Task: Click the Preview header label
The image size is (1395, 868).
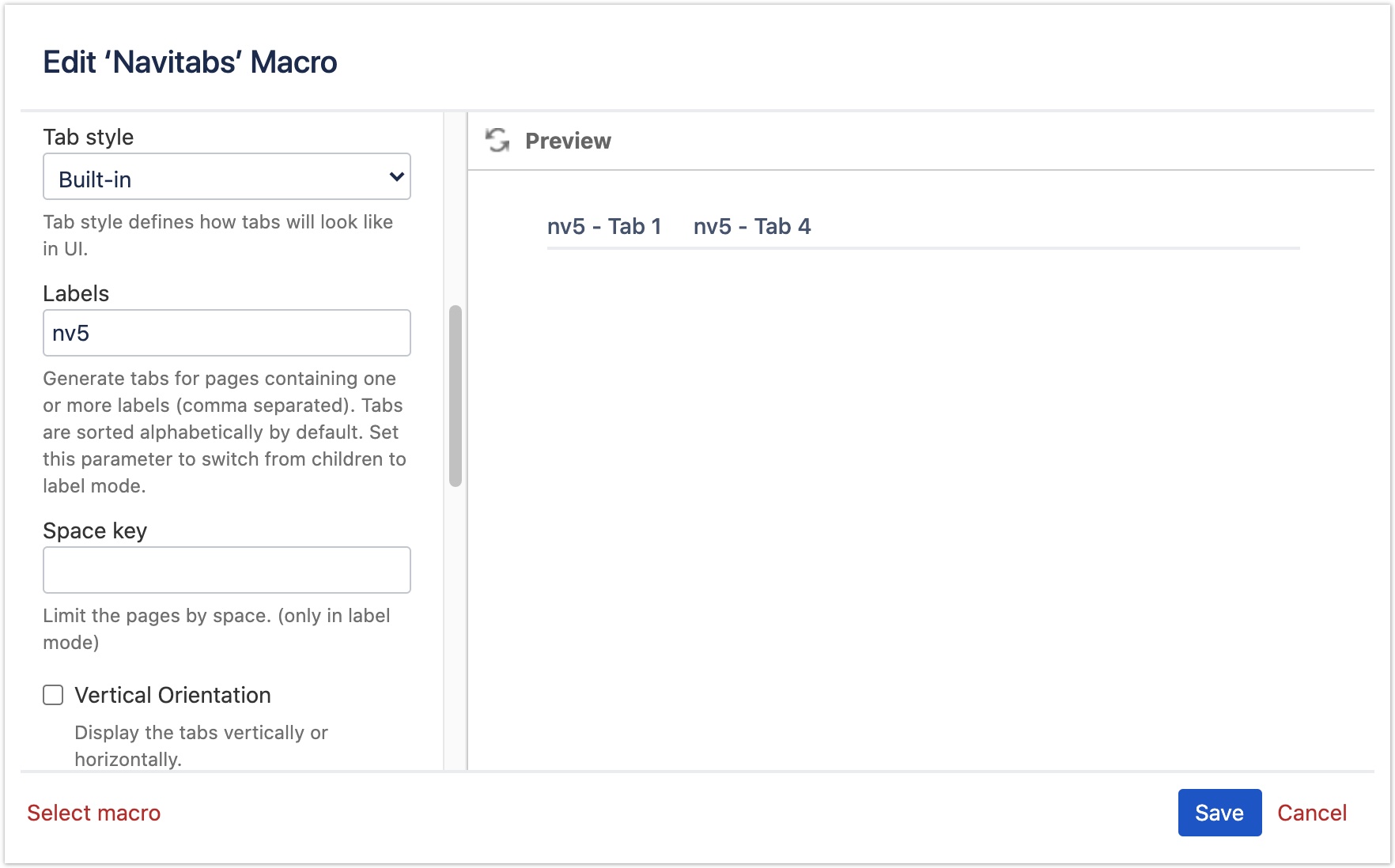Action: [x=568, y=141]
